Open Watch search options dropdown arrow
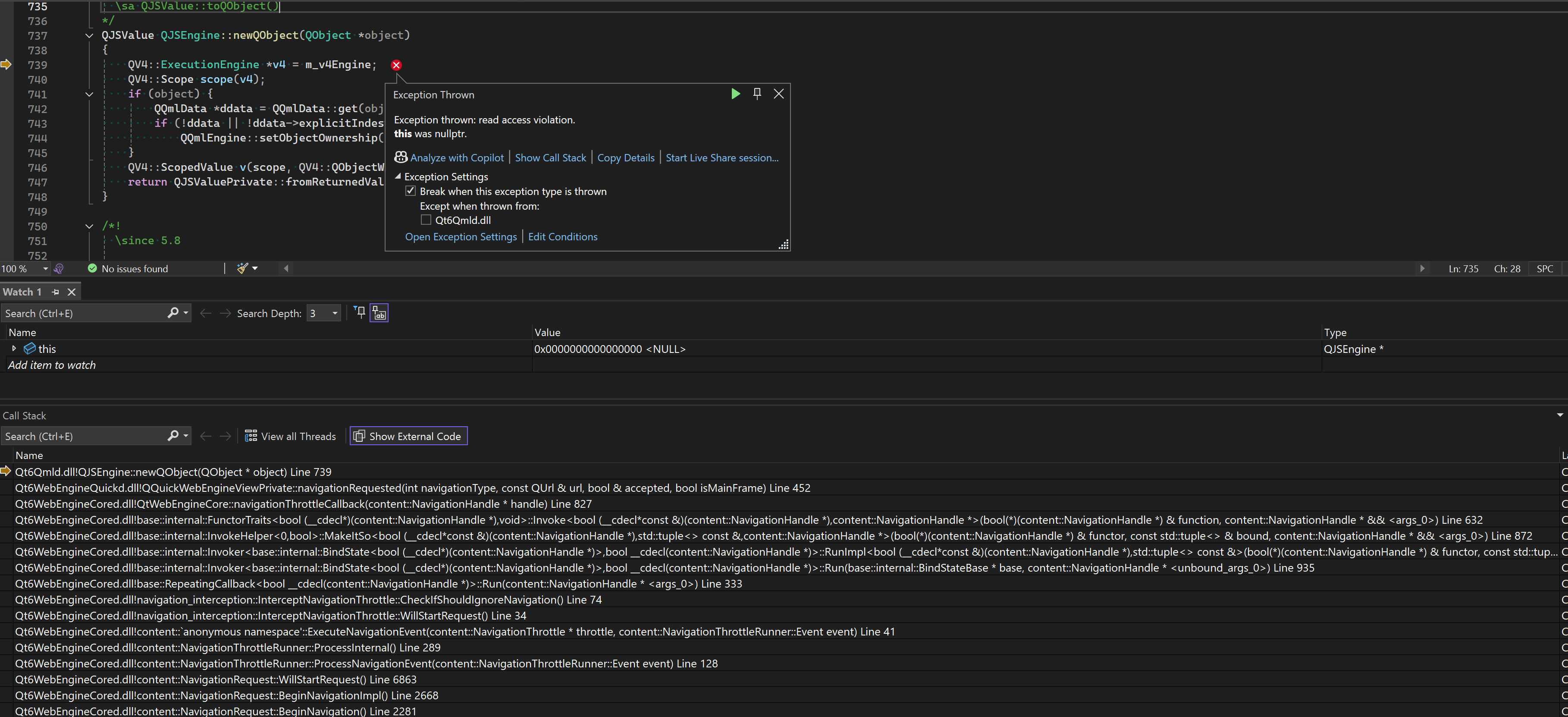 (186, 313)
